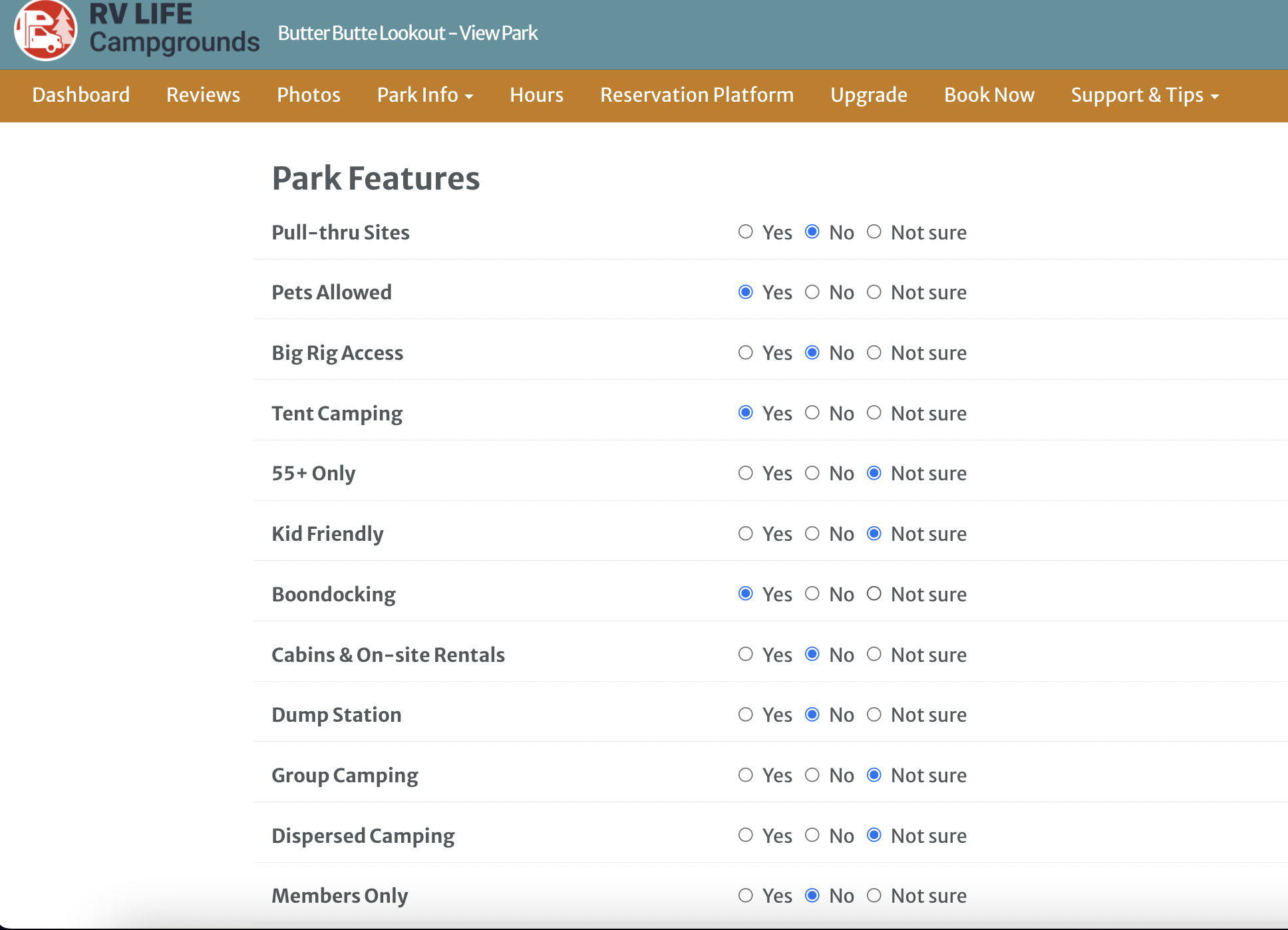This screenshot has height=930, width=1288.
Task: Open the Dashboard page
Action: [80, 96]
